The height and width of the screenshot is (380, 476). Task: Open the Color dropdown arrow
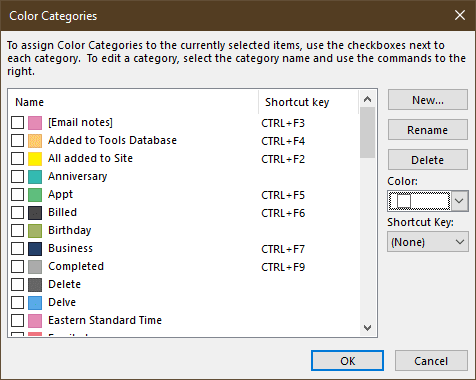coord(460,201)
